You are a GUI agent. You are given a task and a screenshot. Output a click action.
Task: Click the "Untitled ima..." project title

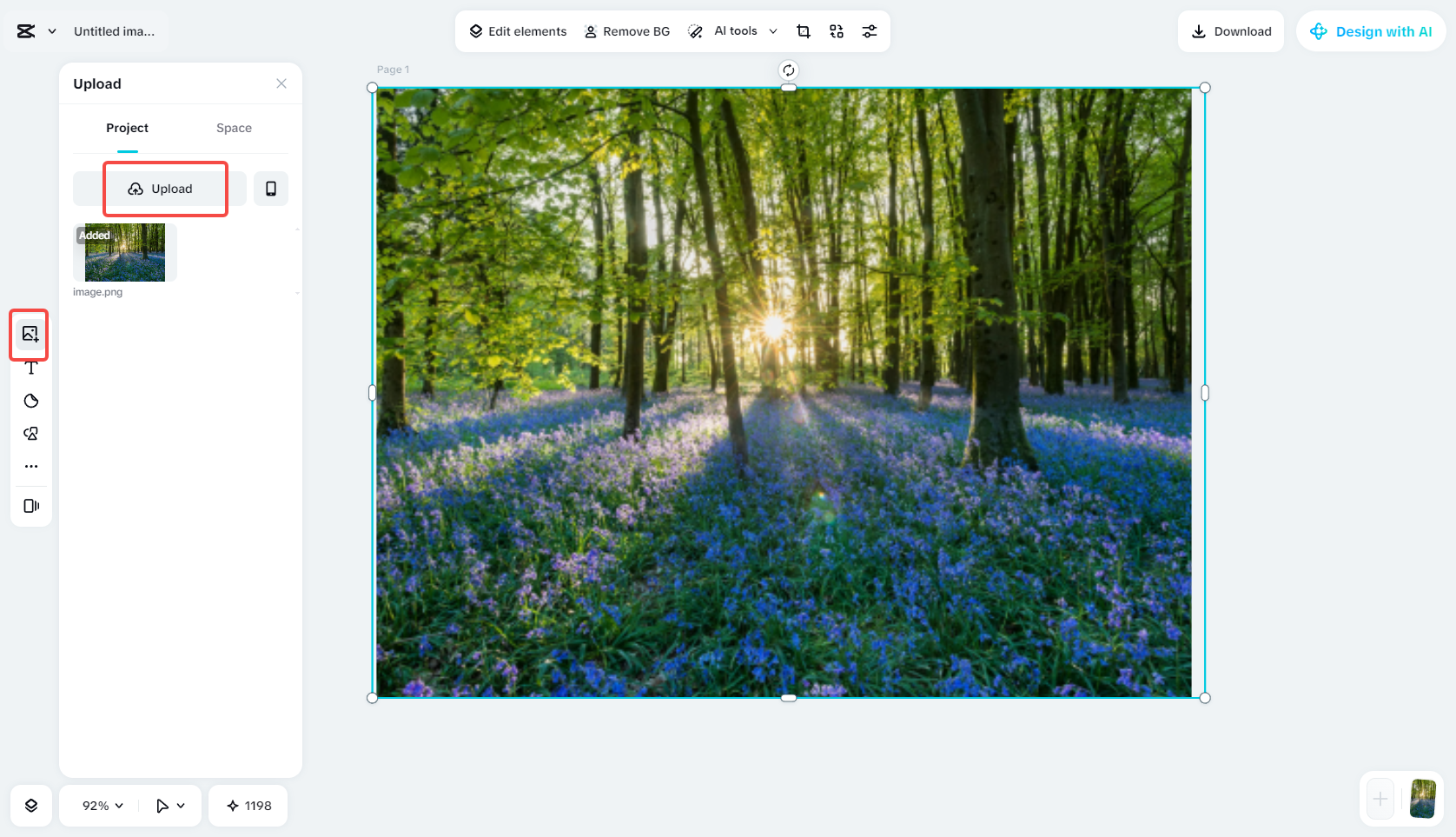(x=115, y=31)
